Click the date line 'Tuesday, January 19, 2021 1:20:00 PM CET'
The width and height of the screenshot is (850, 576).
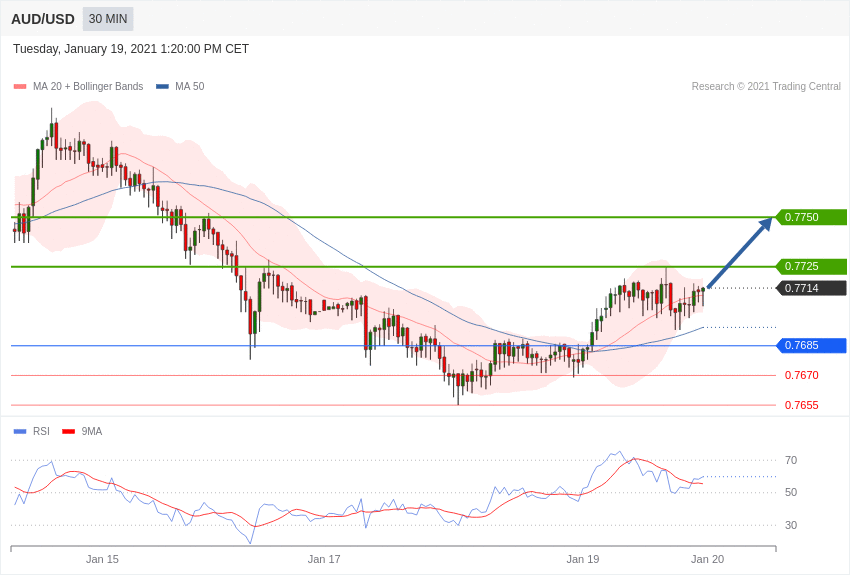point(131,49)
